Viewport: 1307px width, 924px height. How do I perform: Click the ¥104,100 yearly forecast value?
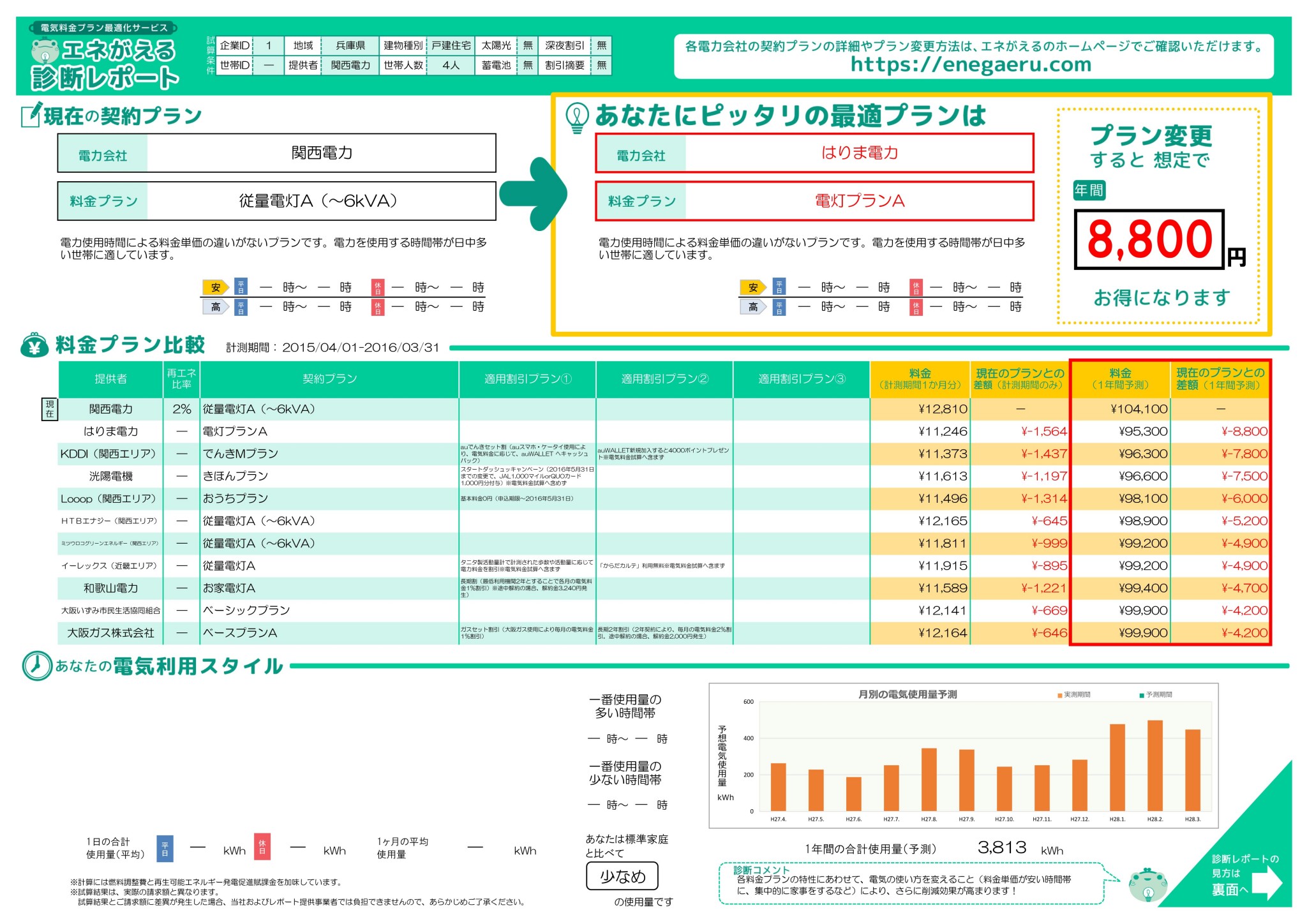pos(1139,409)
